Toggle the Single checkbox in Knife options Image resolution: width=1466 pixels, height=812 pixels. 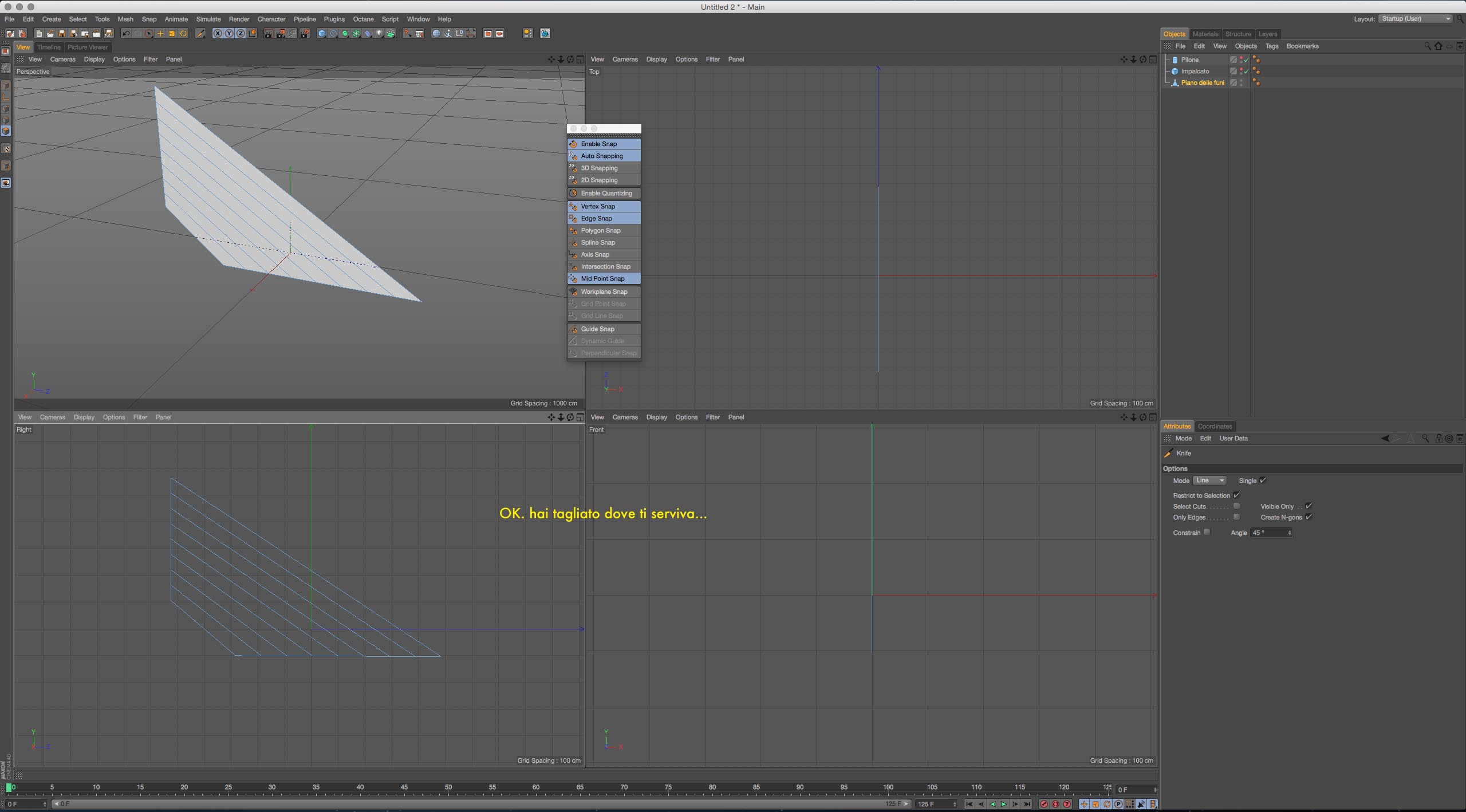1263,480
